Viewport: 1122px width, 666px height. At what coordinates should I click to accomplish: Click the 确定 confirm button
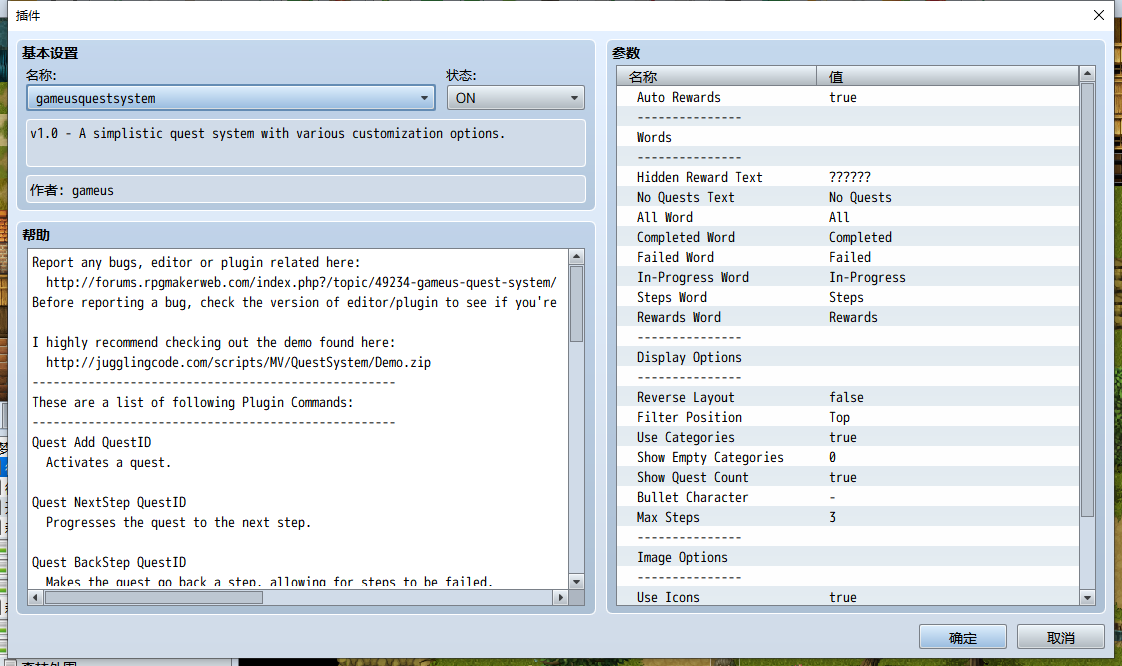pos(962,637)
